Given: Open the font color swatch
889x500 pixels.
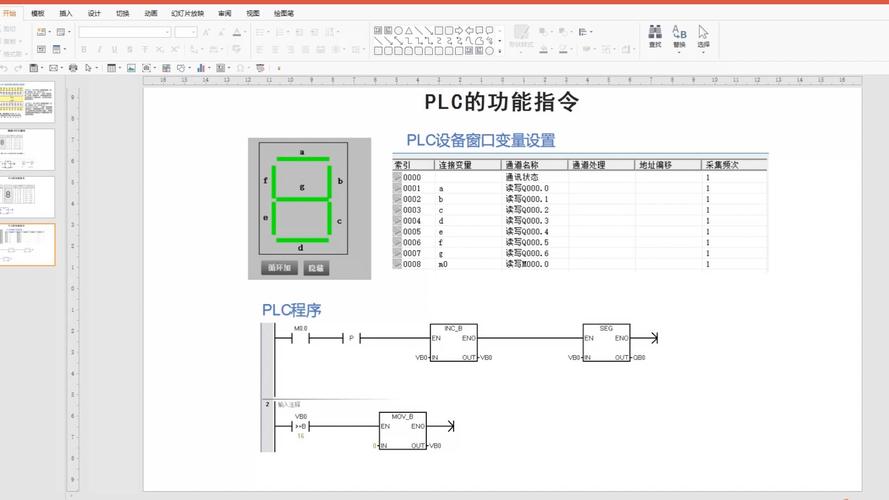Looking at the screenshot, I should coord(237,33).
